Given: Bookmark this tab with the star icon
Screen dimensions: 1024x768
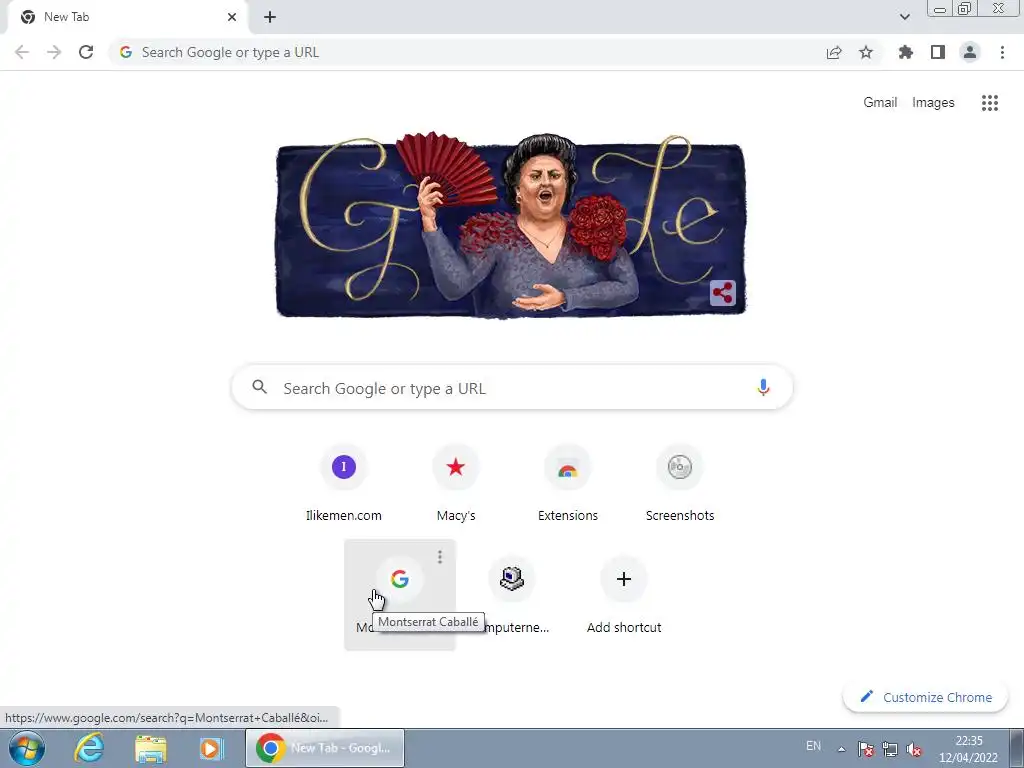Looking at the screenshot, I should [866, 52].
